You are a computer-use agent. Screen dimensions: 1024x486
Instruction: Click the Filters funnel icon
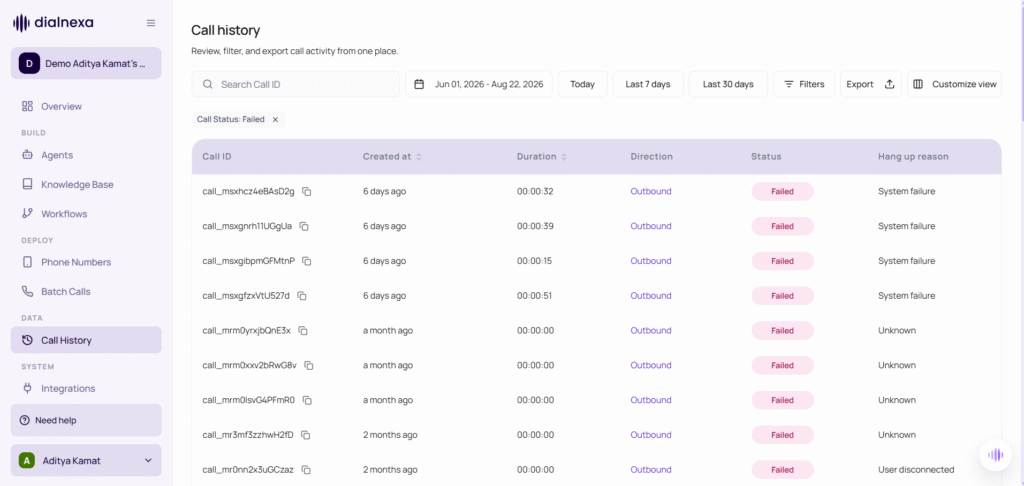789,84
